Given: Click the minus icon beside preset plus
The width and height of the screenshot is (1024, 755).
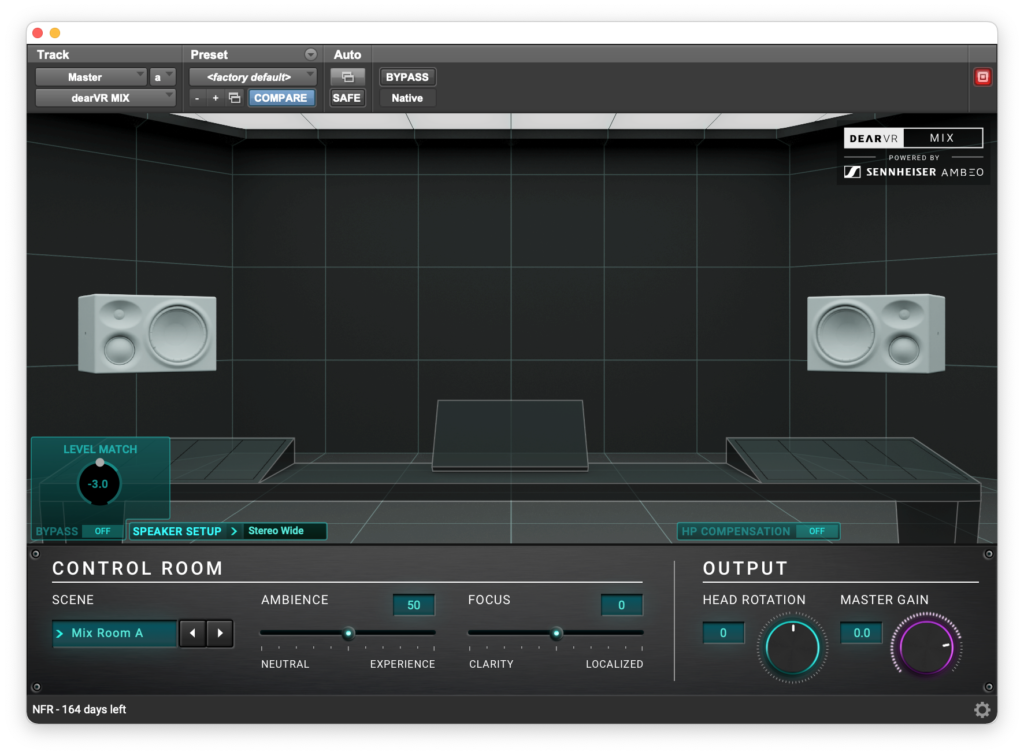Looking at the screenshot, I should point(197,98).
